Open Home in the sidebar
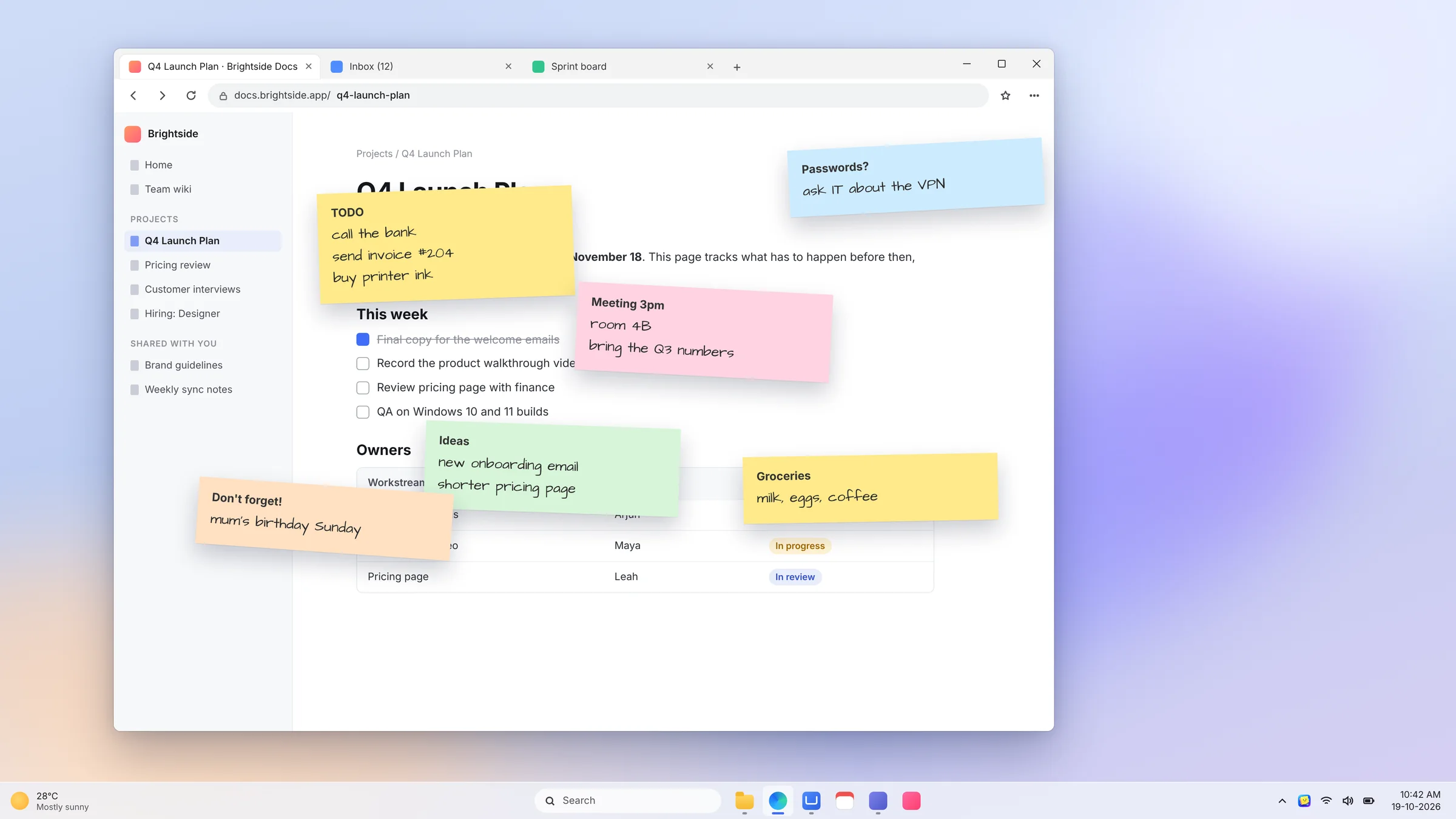 click(203, 165)
